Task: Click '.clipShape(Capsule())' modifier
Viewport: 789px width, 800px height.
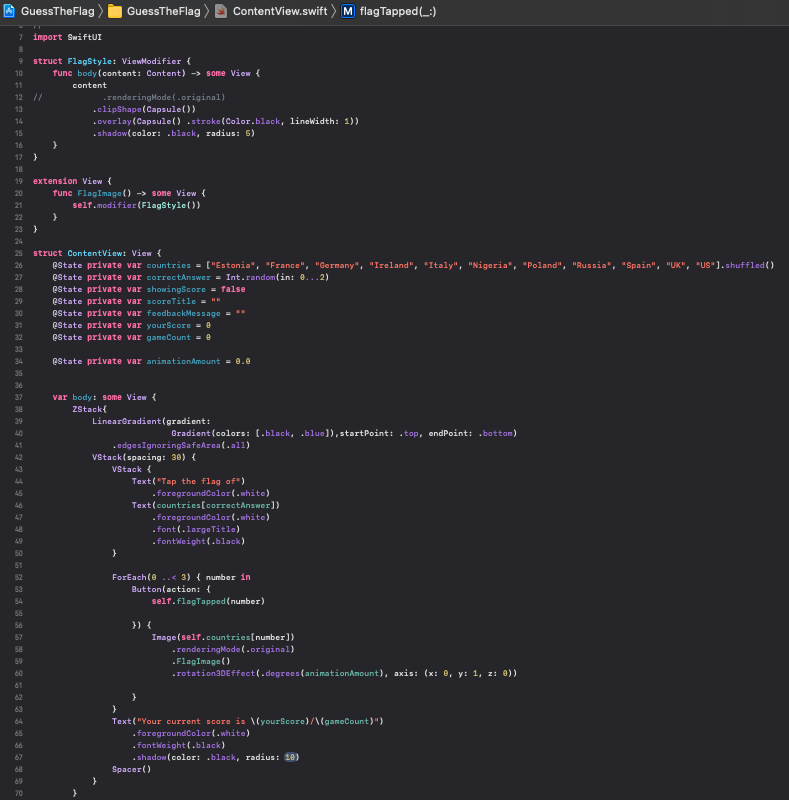Action: (x=144, y=109)
